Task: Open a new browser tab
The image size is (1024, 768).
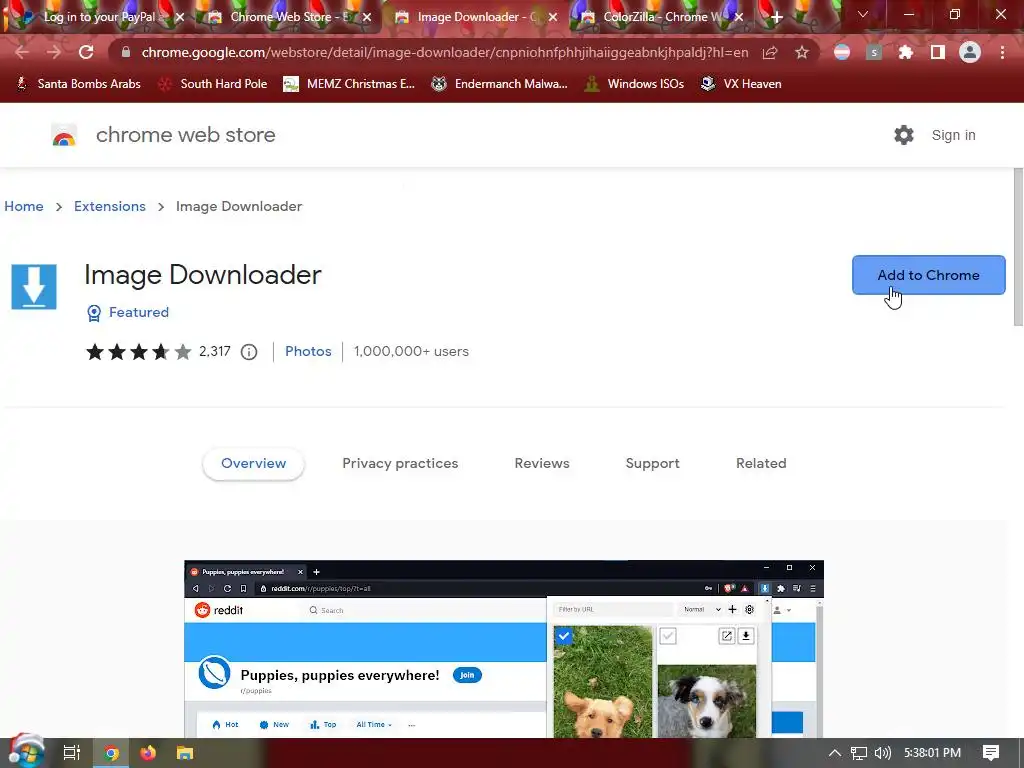Action: click(x=776, y=18)
